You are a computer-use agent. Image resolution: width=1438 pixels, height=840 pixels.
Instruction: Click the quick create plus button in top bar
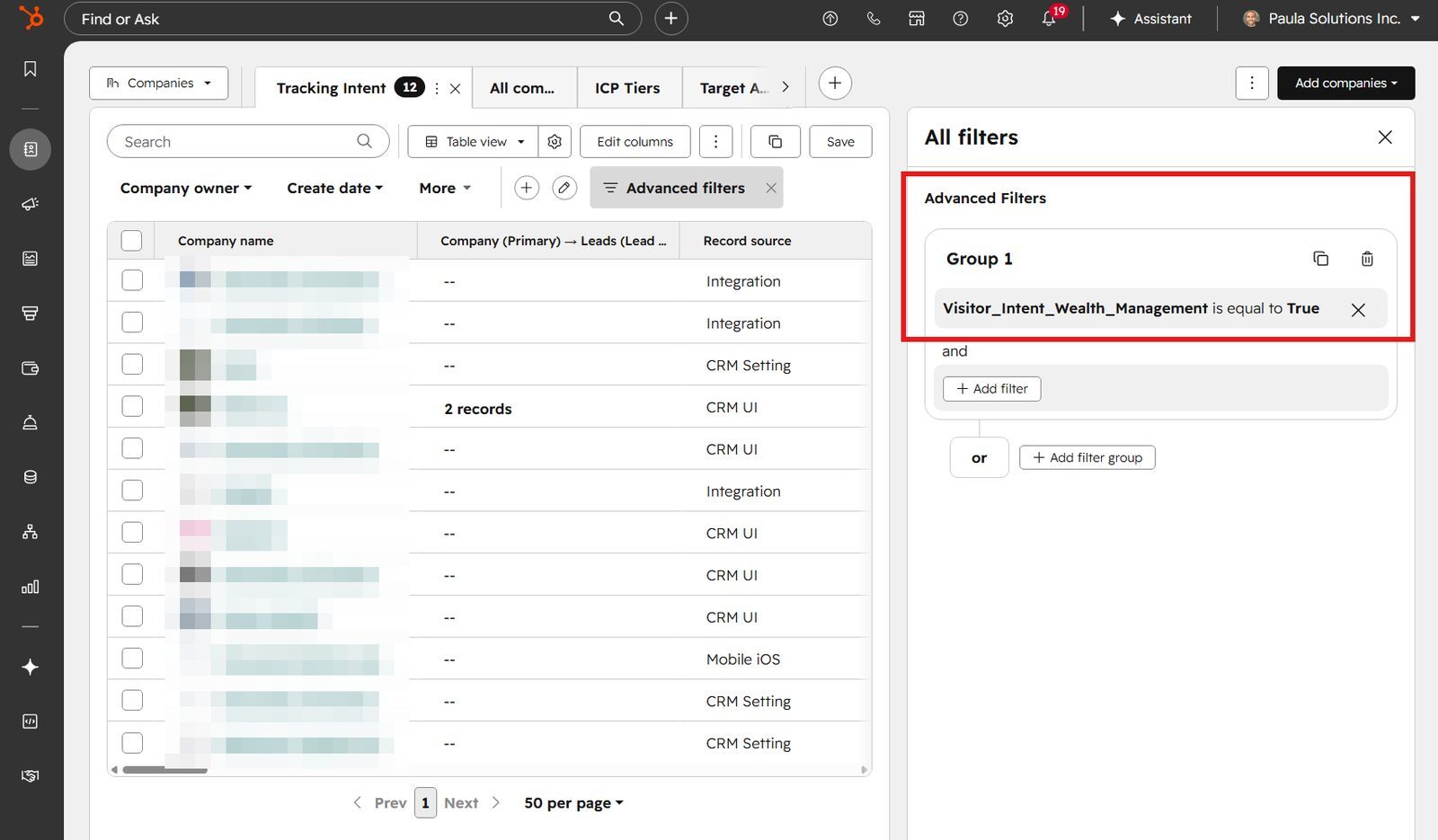tap(670, 18)
